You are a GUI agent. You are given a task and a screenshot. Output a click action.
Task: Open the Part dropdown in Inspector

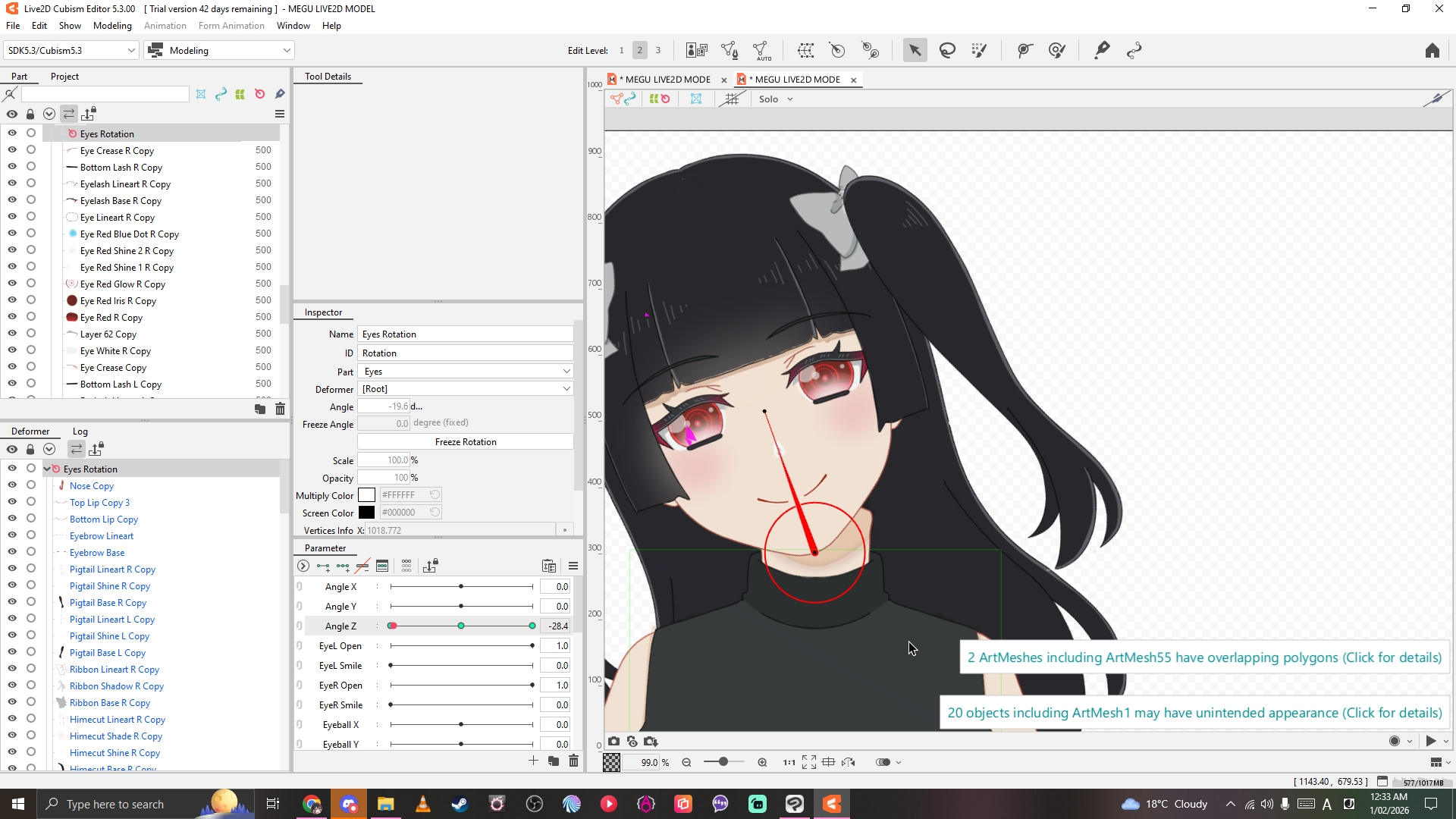(x=466, y=372)
